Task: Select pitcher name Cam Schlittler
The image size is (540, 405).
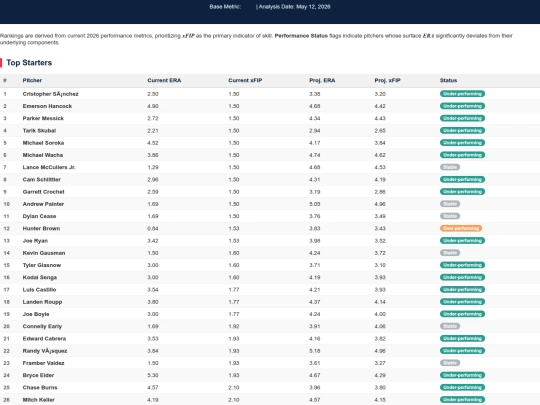Action: 41,179
